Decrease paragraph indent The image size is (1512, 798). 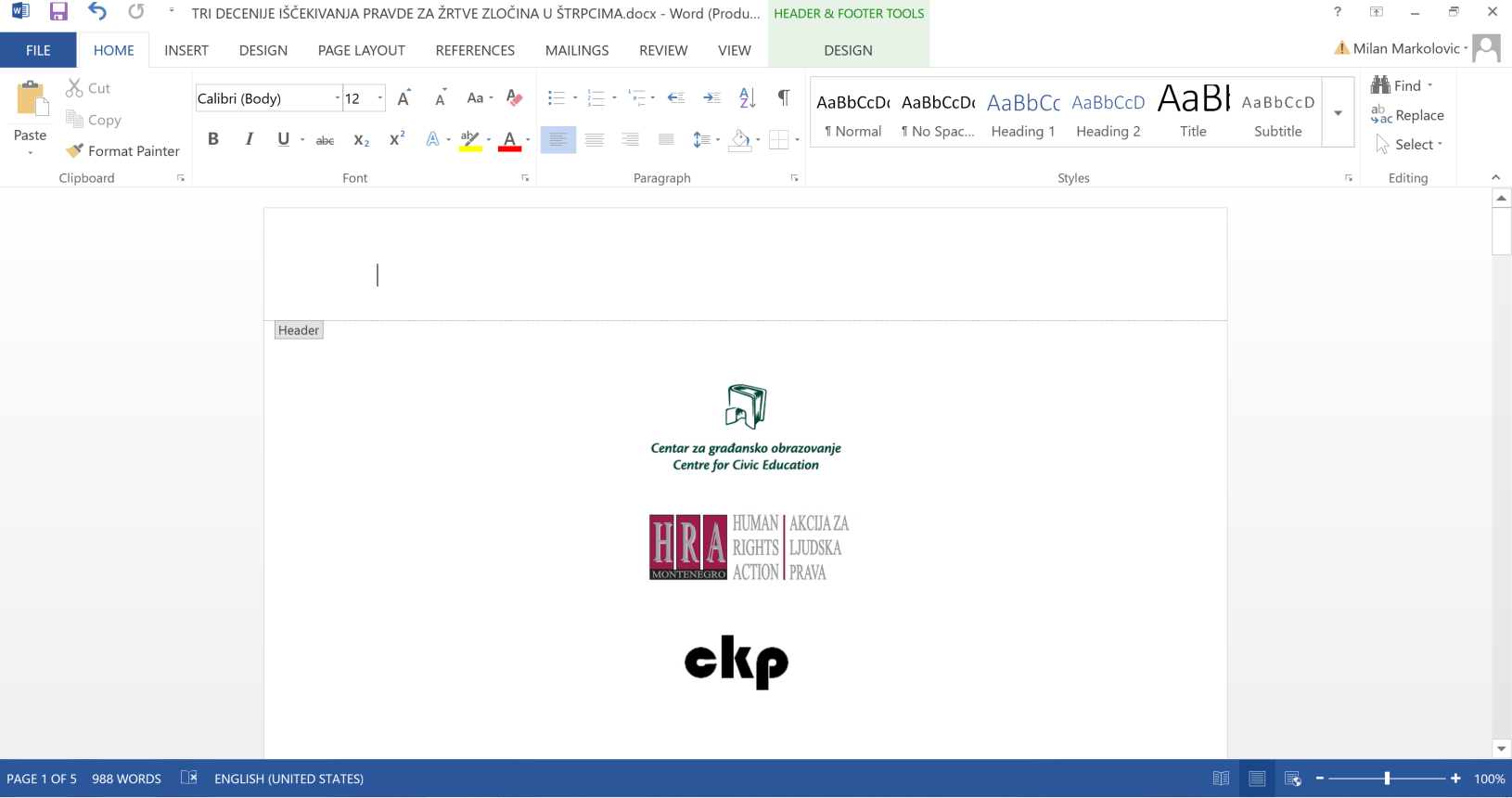click(x=676, y=98)
